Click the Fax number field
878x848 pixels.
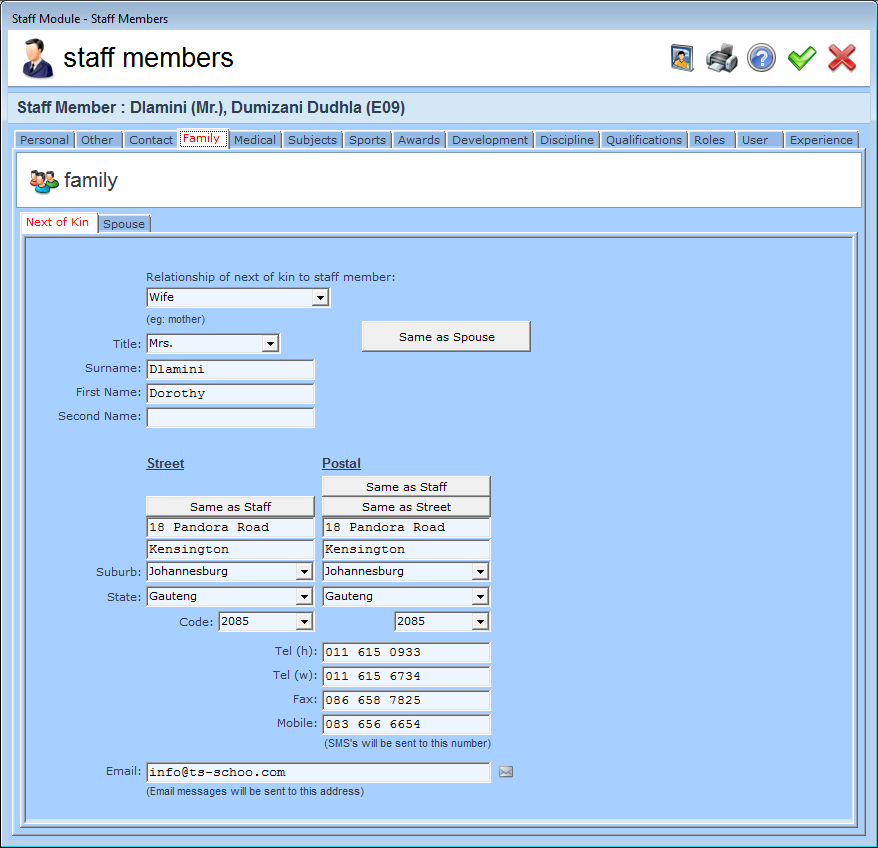coord(406,701)
